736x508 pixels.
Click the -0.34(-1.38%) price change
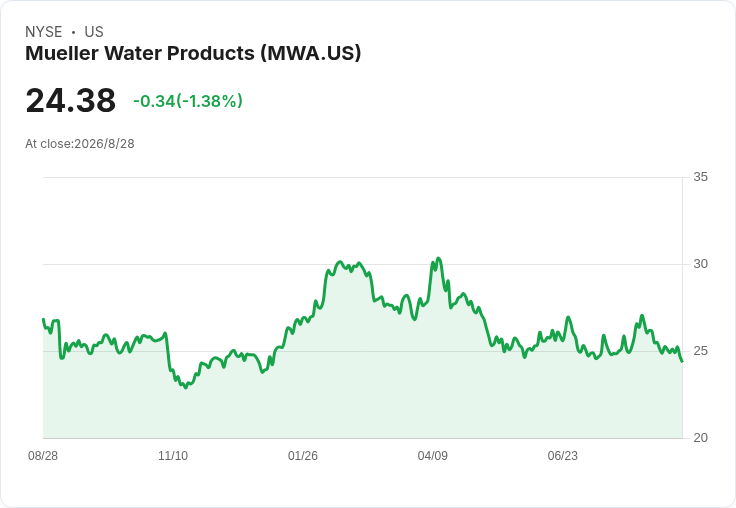coord(188,101)
